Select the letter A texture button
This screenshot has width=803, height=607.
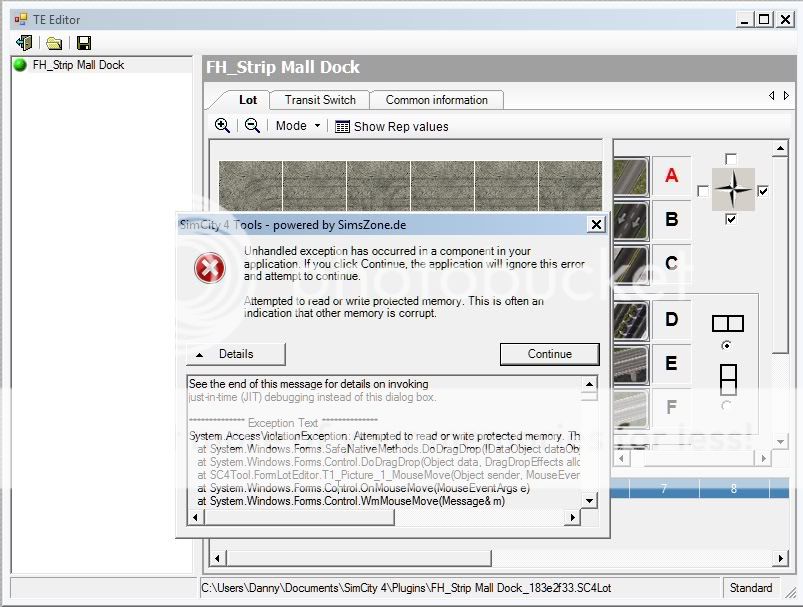(671, 176)
